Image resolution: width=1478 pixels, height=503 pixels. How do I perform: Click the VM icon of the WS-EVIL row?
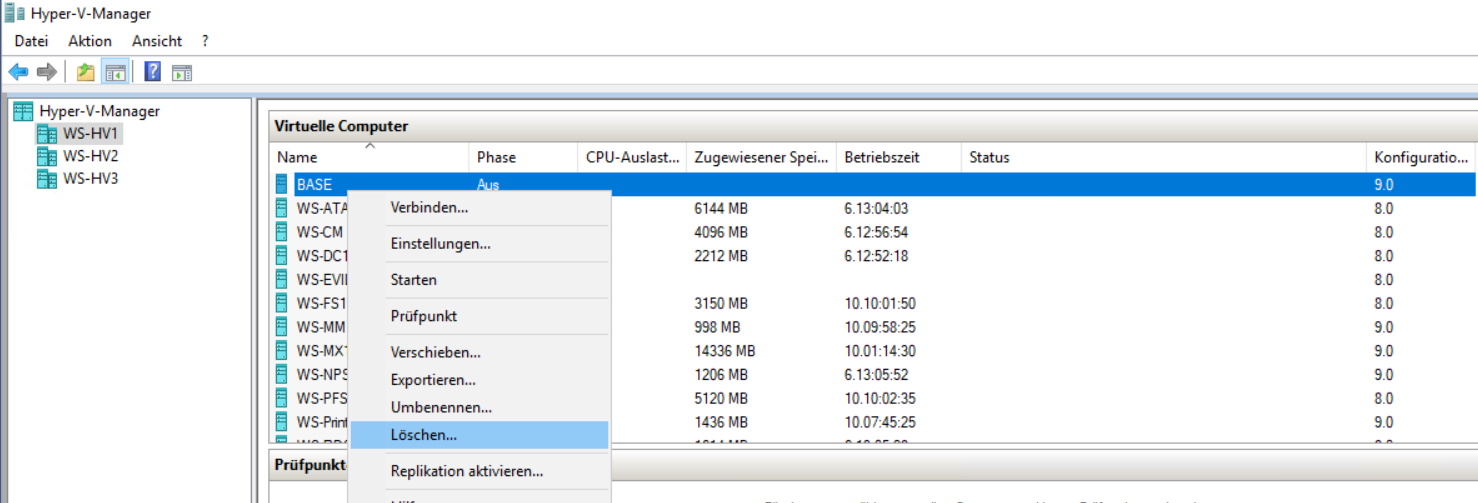(282, 279)
